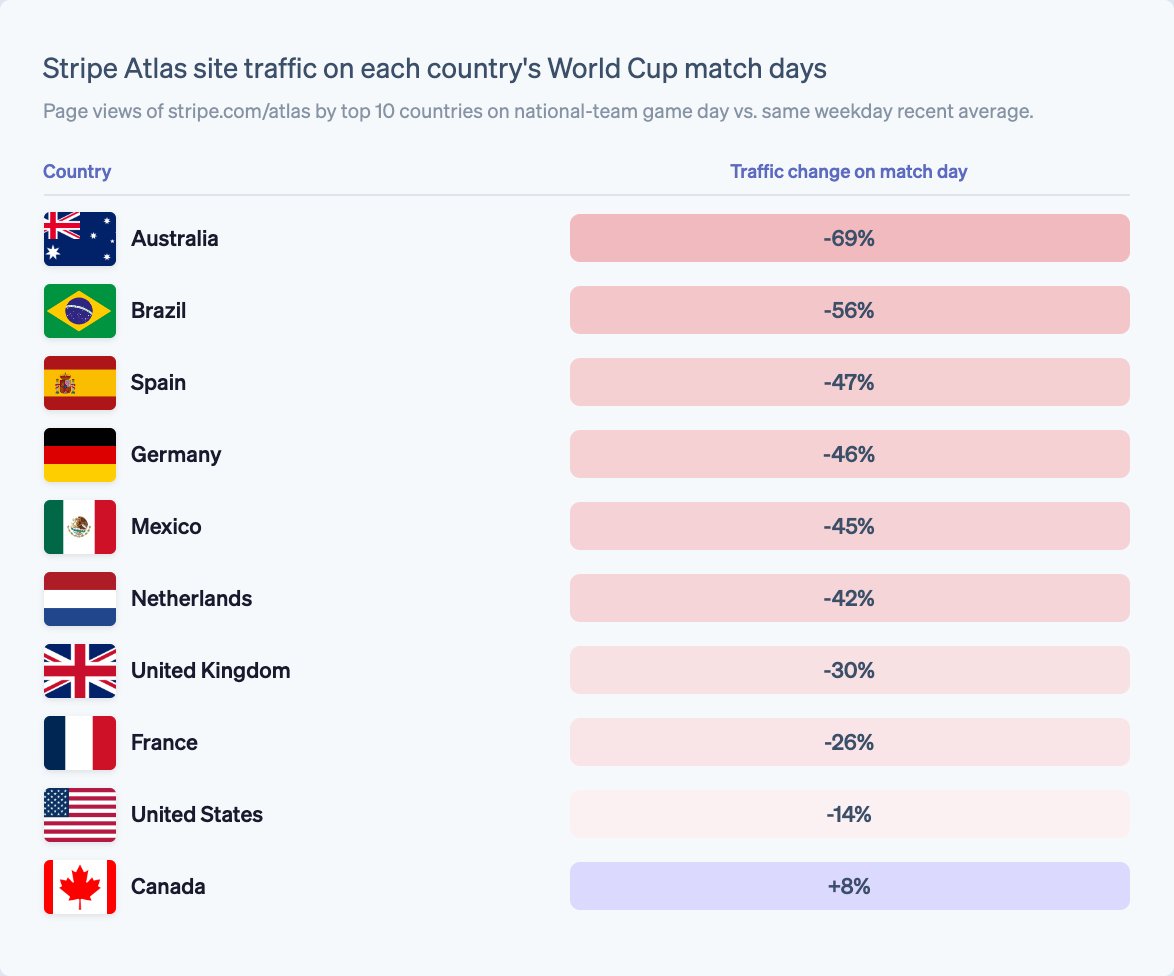Screen dimensions: 1174x976
Task: Select the United States -14% bar
Action: pos(850,814)
